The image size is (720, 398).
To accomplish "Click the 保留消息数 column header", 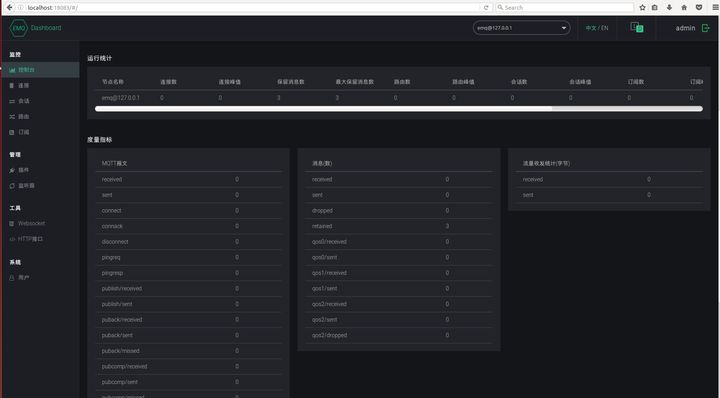I will 290,82.
